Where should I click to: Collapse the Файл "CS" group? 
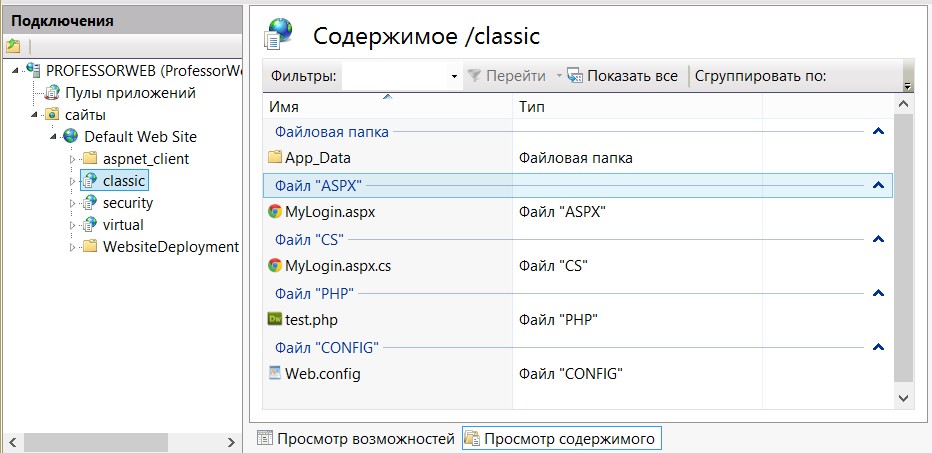pos(878,239)
